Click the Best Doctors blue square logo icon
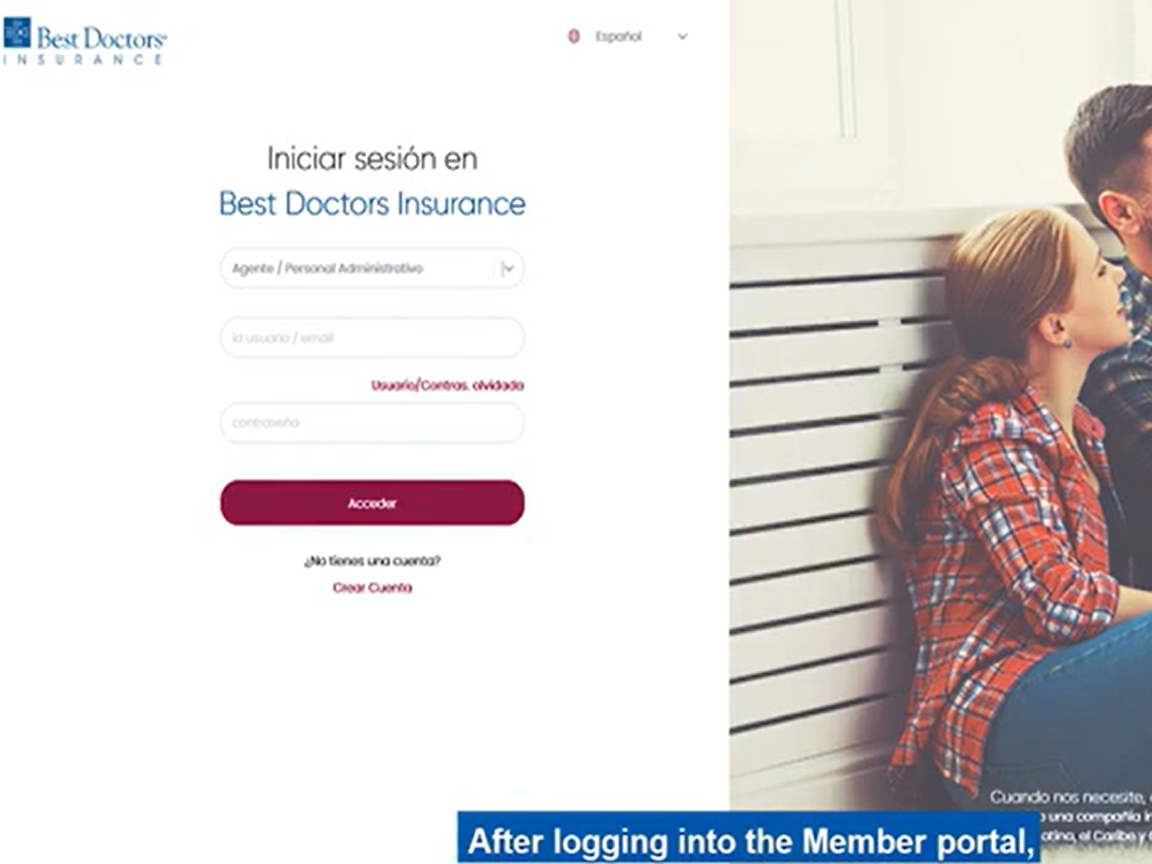The image size is (1152, 864). point(17,33)
